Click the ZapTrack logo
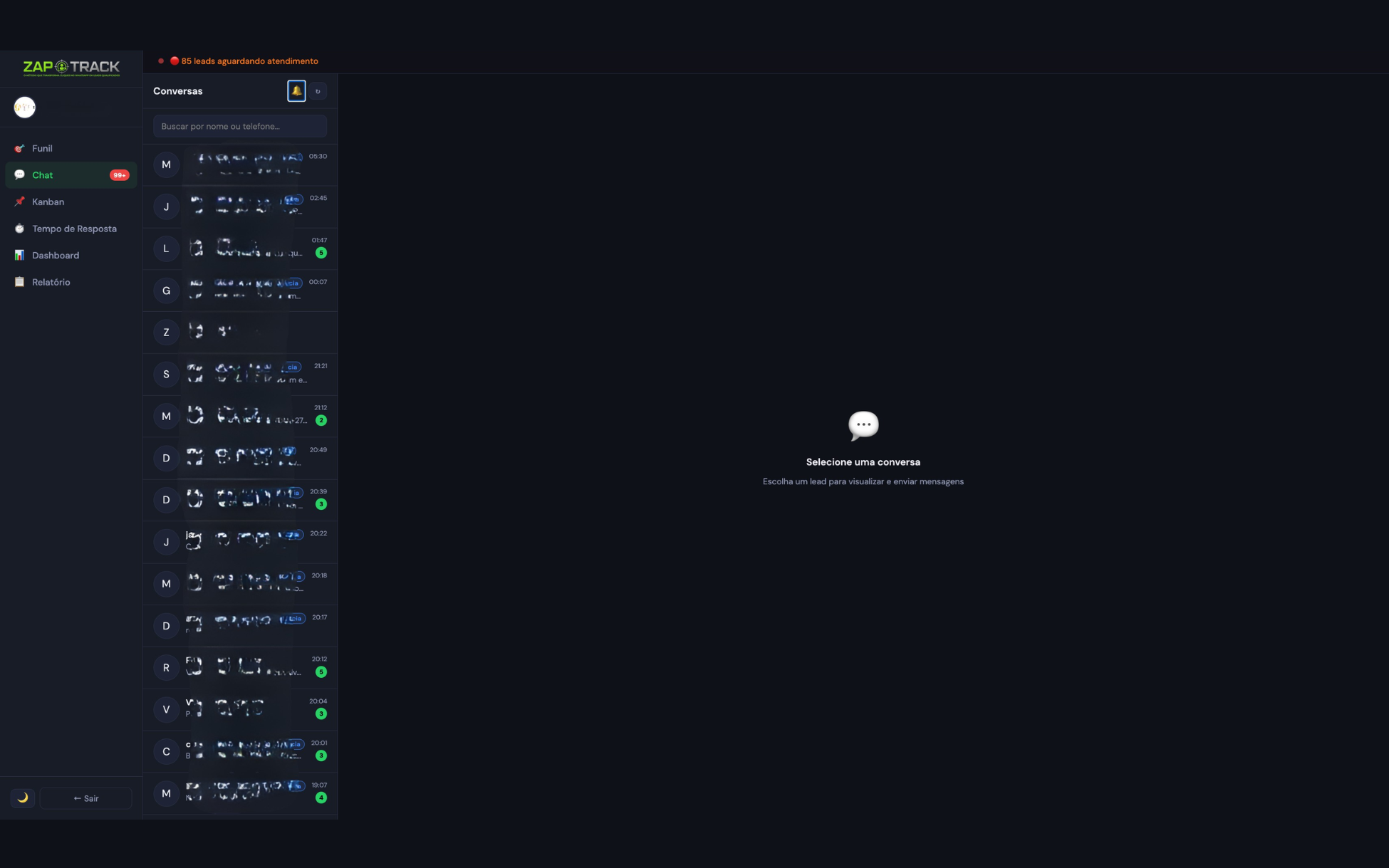This screenshot has height=868, width=1389. point(71,68)
